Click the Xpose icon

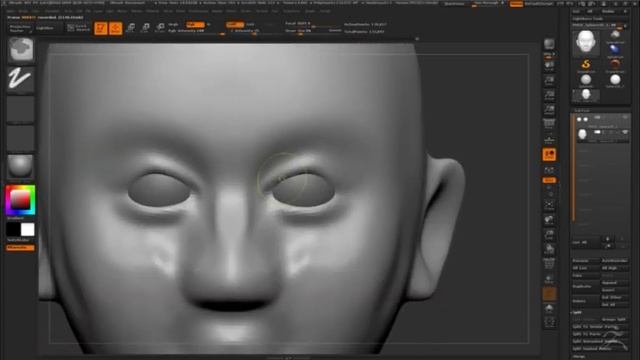[549, 323]
